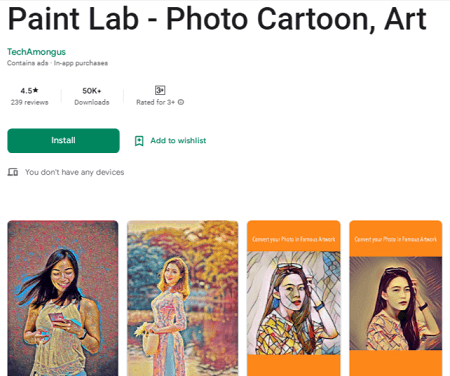View the 239 reviews count
450x376 pixels.
click(x=29, y=102)
